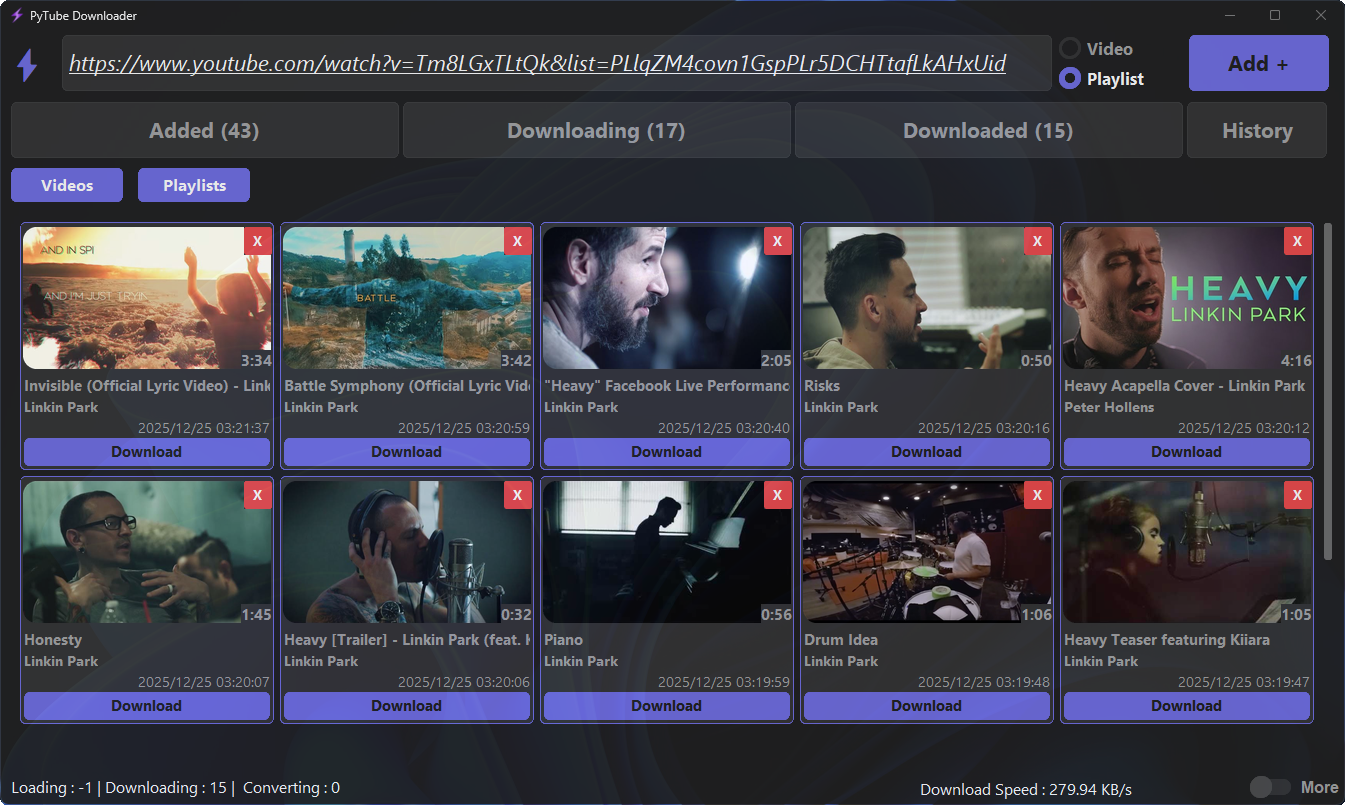Click the "Peter Hollens" channel name
The height and width of the screenshot is (805, 1345).
click(x=1109, y=407)
